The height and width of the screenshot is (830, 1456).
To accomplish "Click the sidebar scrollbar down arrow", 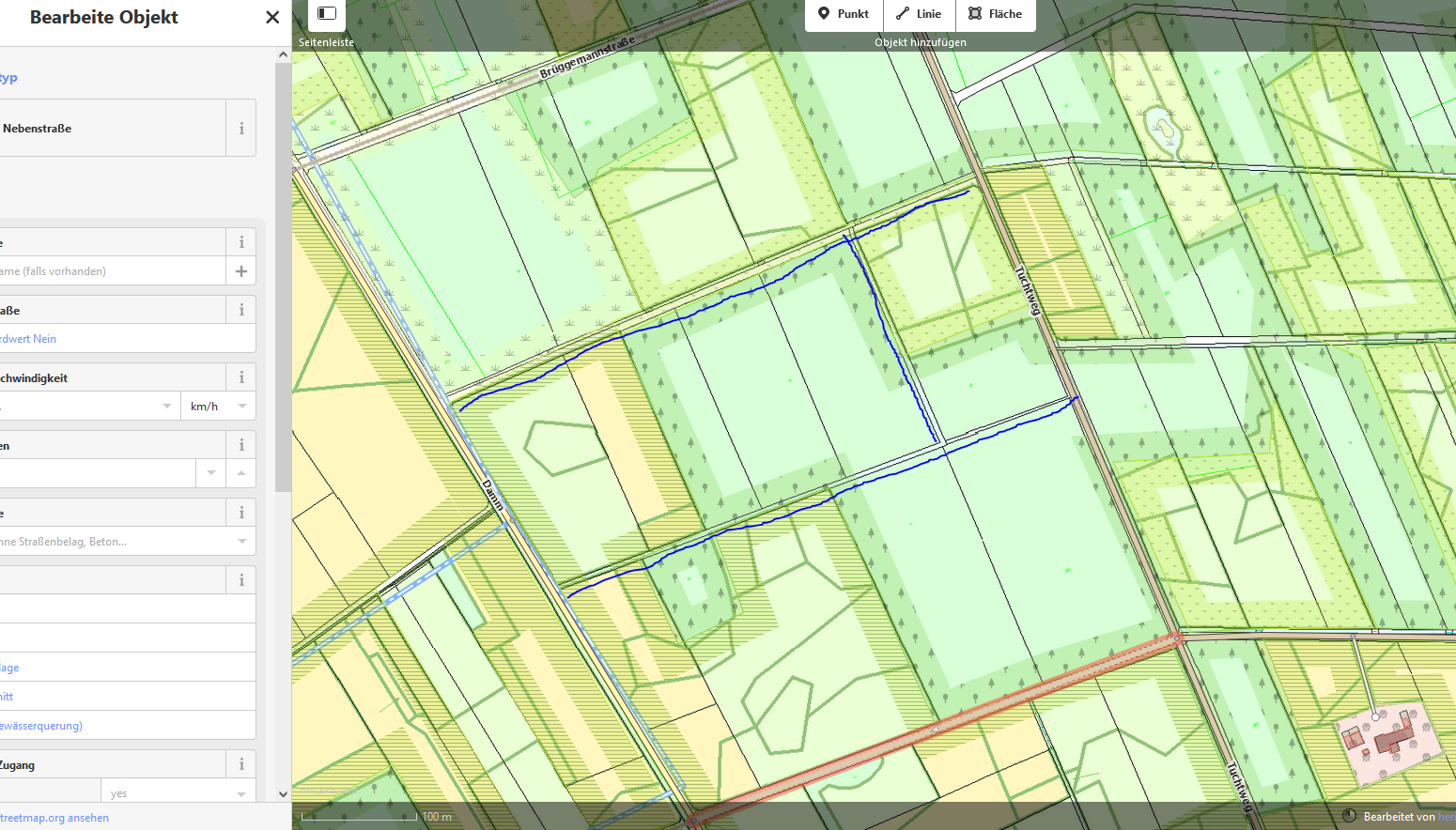I will point(283,793).
